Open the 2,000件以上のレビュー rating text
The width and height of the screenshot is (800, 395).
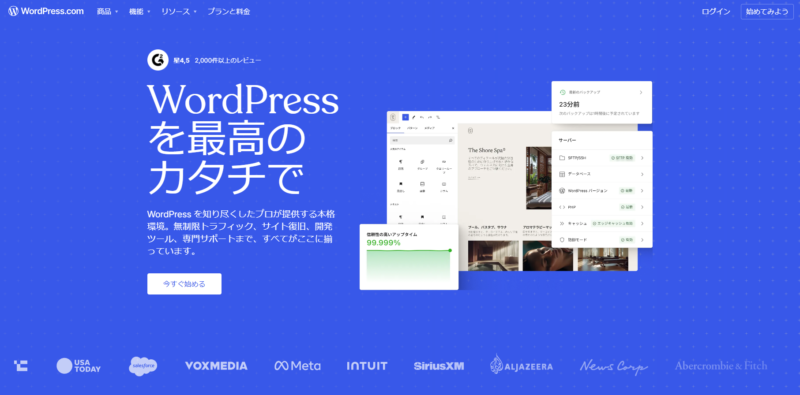228,60
